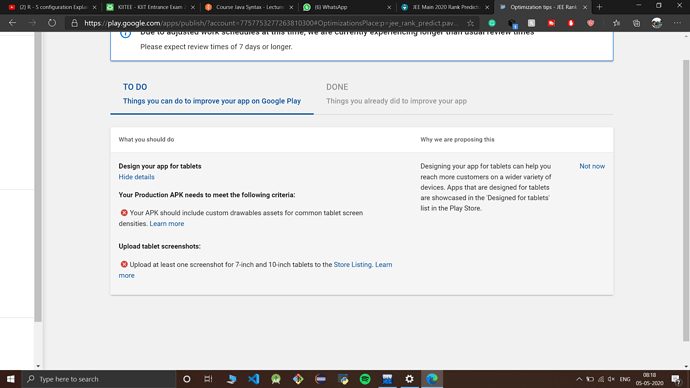This screenshot has height=388, width=690.
Task: Open the gray square extension icon
Action: point(532,23)
